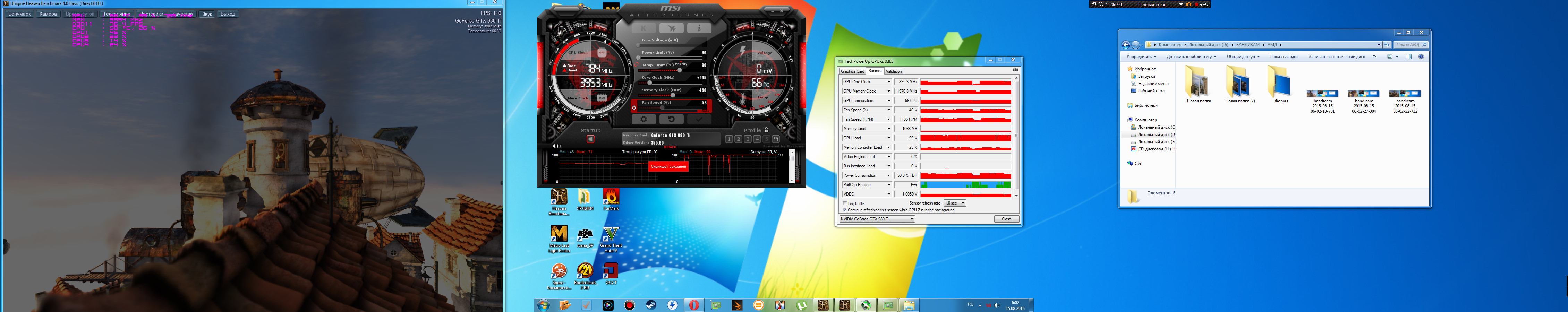Expand the Упорядочить menu in Explorer
This screenshot has width=1568, height=312.
coord(1141,57)
